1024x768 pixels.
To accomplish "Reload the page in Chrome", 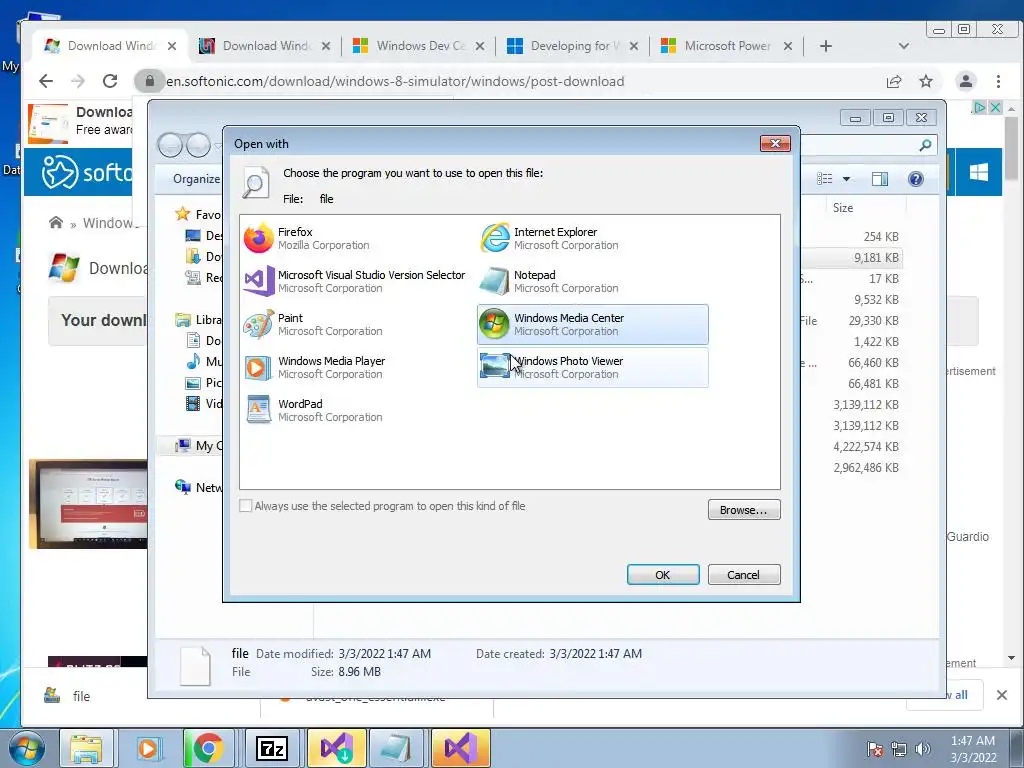I will pyautogui.click(x=110, y=81).
